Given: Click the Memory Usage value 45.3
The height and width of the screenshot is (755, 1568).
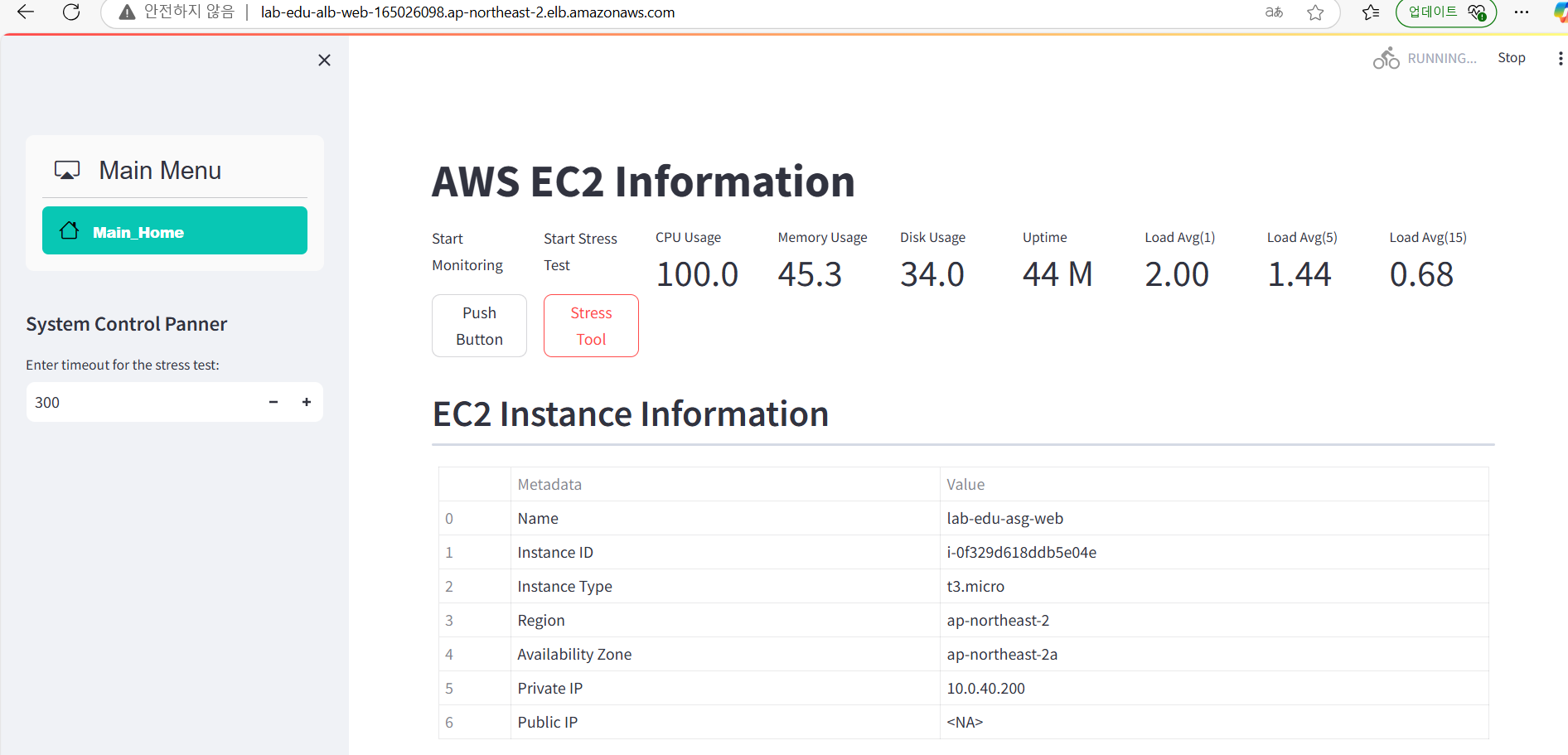Looking at the screenshot, I should click(x=810, y=274).
